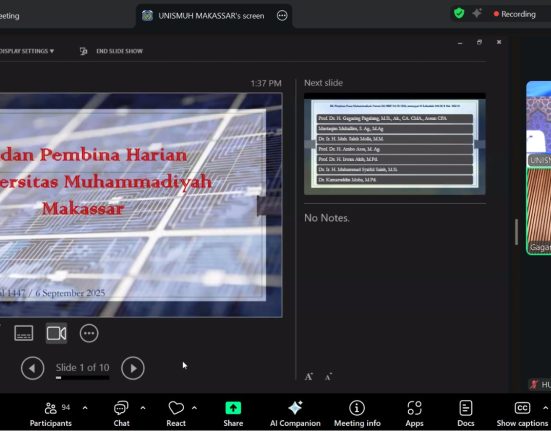Open AI Companion
551x431 pixels.
point(295,414)
